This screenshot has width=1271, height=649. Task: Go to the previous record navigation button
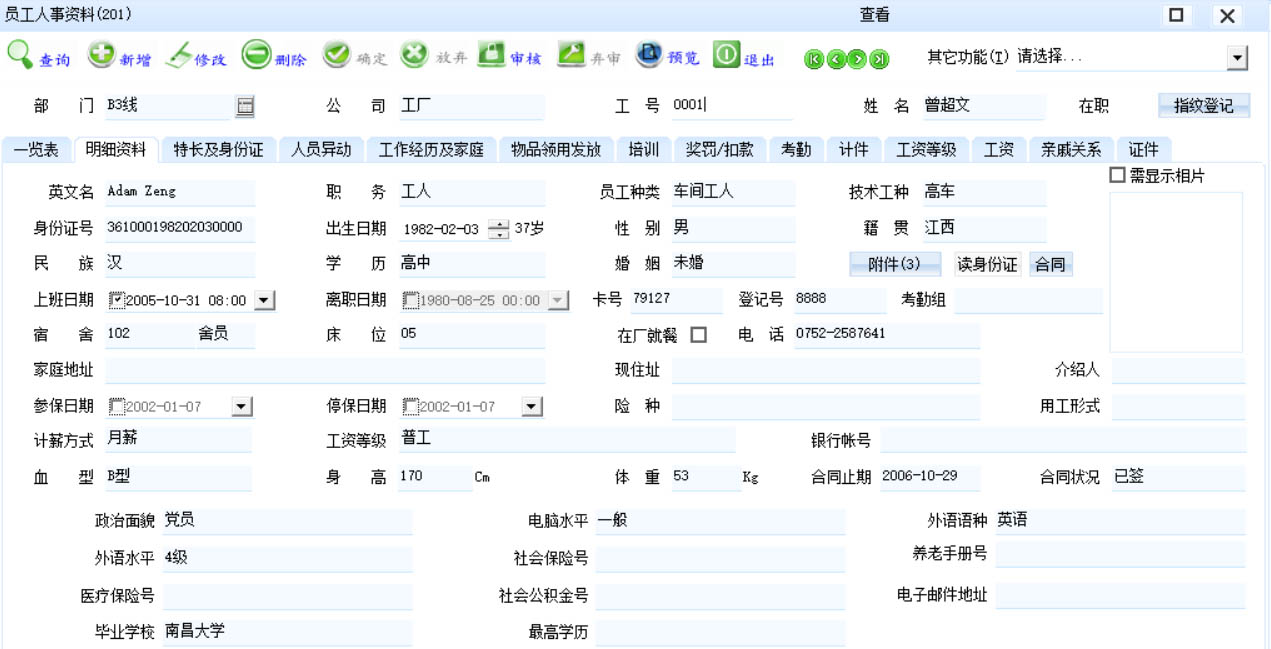coord(836,60)
